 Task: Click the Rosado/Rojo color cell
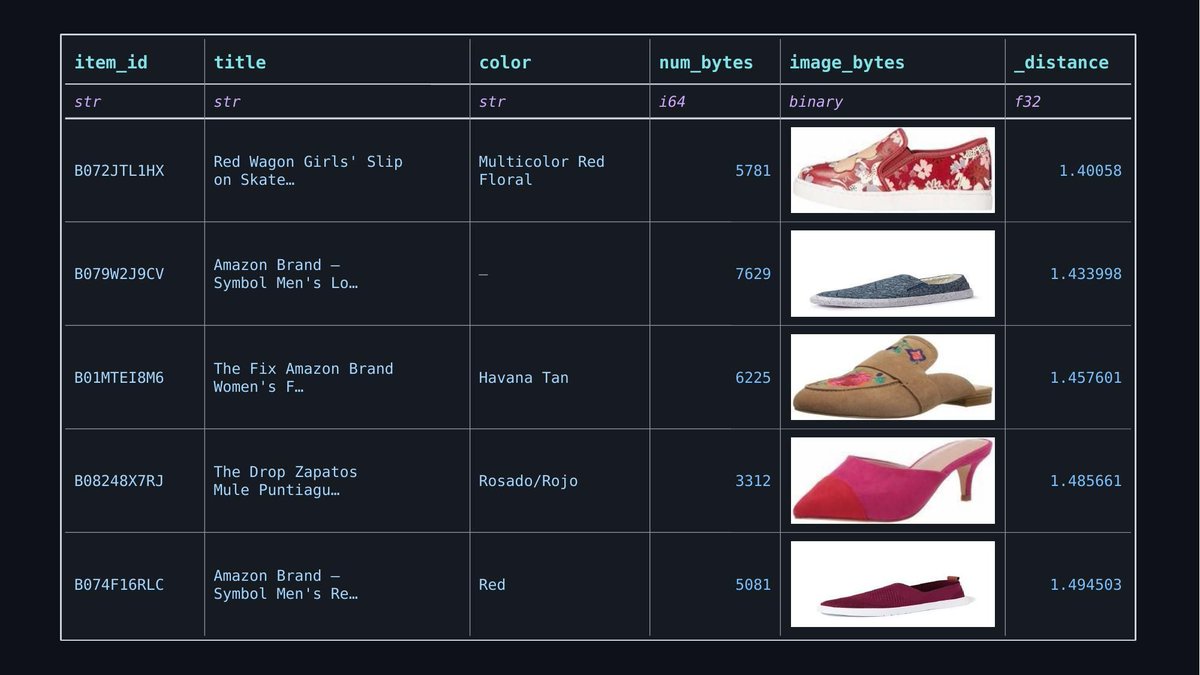click(x=528, y=481)
